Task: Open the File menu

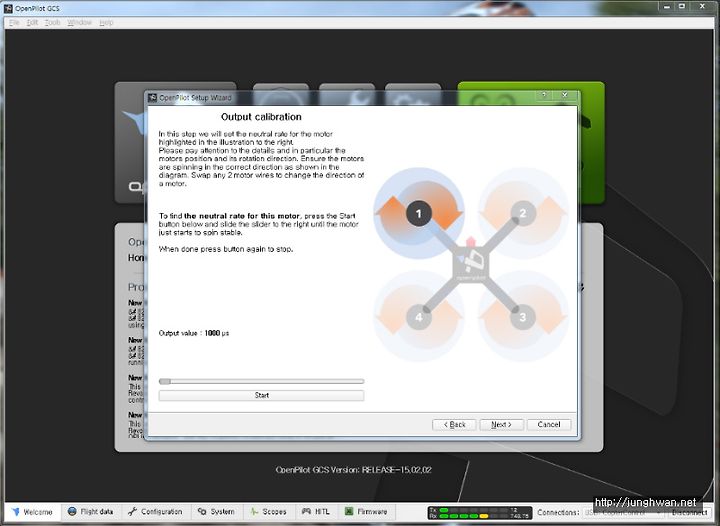Action: [14, 22]
